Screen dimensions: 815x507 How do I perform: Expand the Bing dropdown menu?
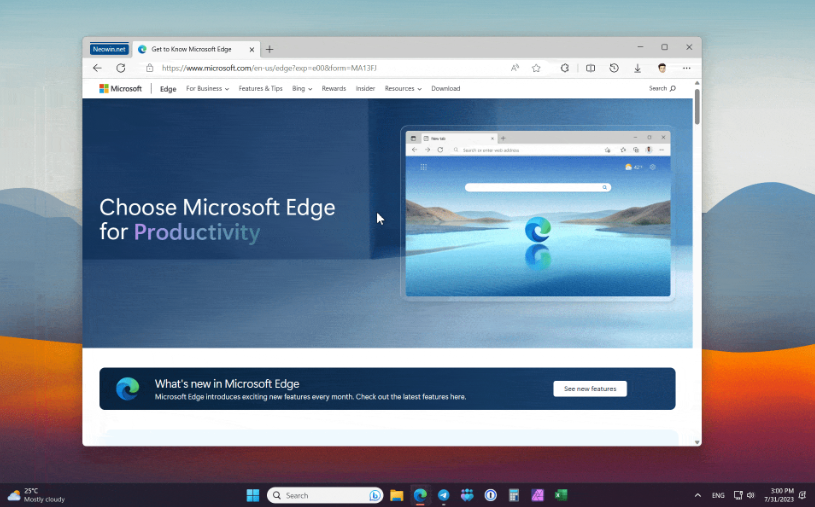pyautogui.click(x=302, y=88)
